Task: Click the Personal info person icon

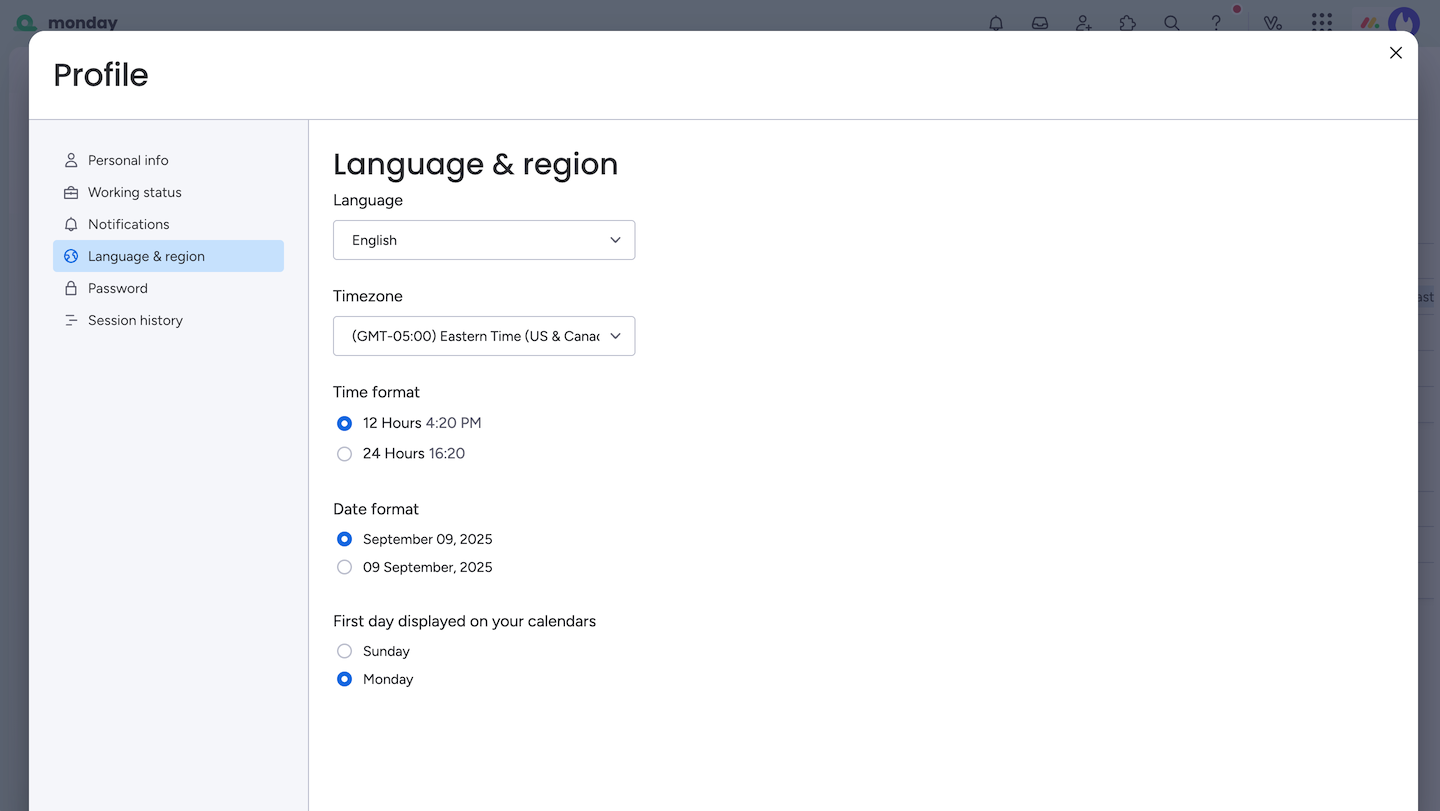Action: (71, 160)
